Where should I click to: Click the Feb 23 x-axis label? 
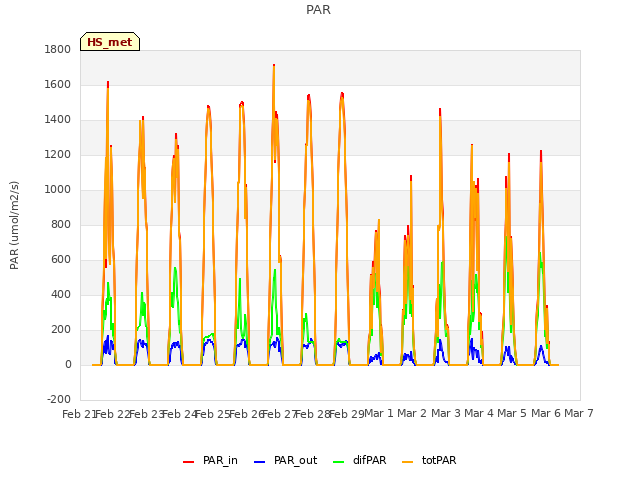[146, 414]
